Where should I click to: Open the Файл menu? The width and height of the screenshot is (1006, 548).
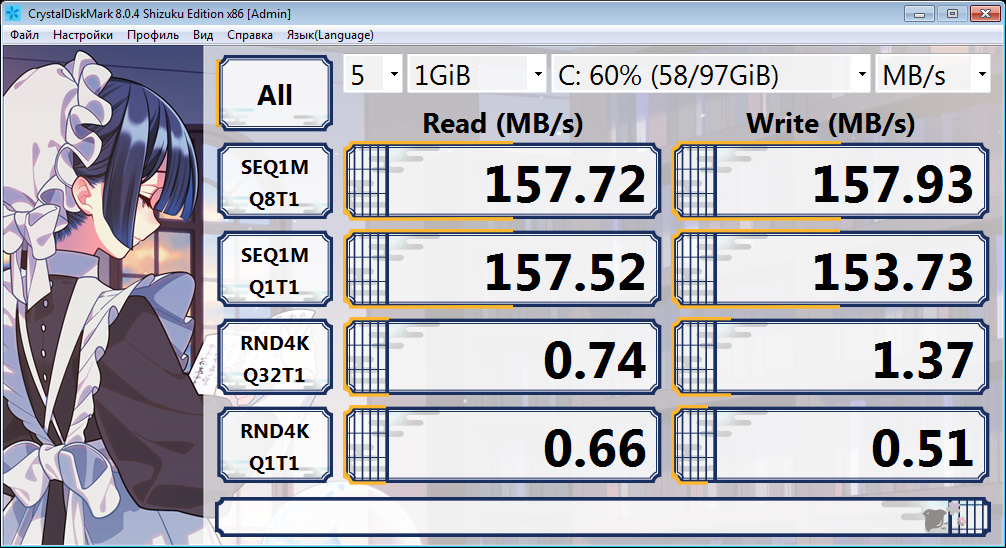coord(24,35)
